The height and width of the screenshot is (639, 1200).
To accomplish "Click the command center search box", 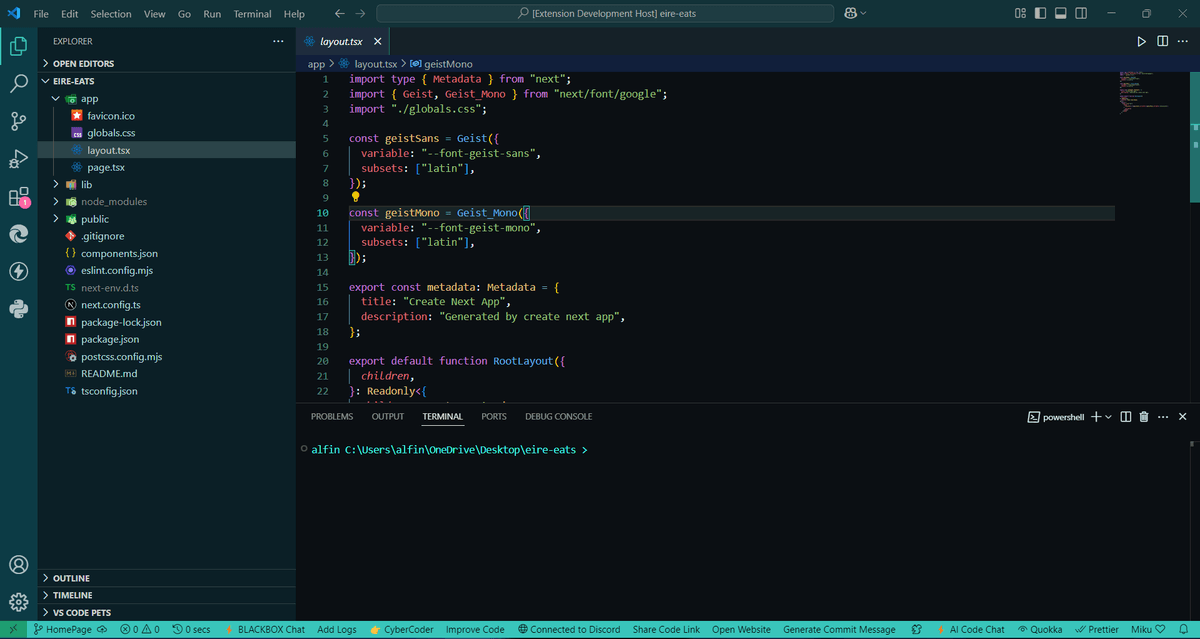I will tap(605, 14).
